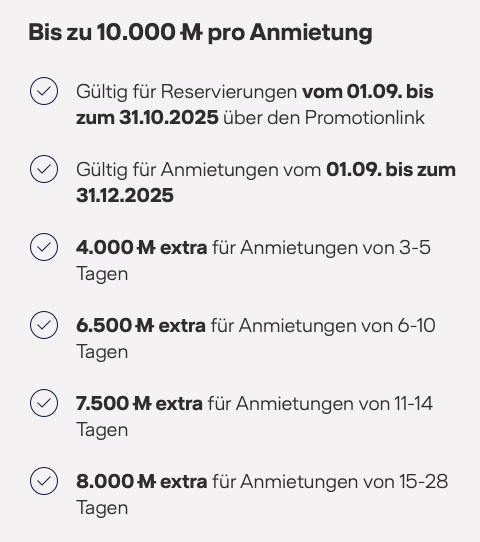Select the checkmark icon next to 4.000 extra
The image size is (480, 542).
tap(44, 247)
